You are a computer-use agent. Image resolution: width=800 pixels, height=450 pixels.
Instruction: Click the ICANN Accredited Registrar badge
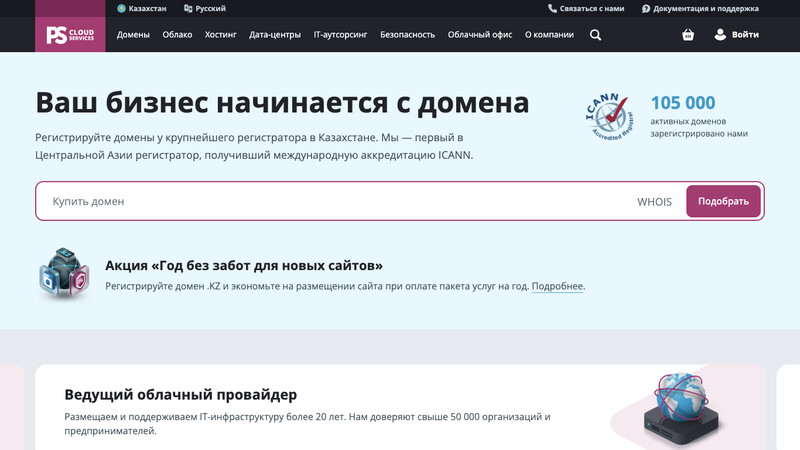point(609,117)
